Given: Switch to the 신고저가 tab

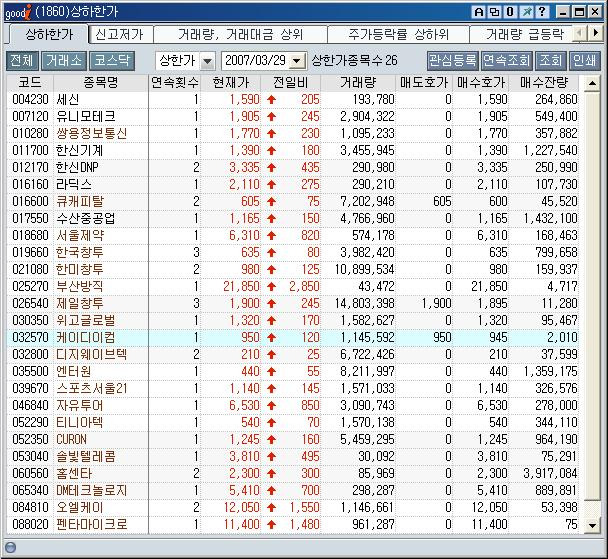Looking at the screenshot, I should [120, 35].
